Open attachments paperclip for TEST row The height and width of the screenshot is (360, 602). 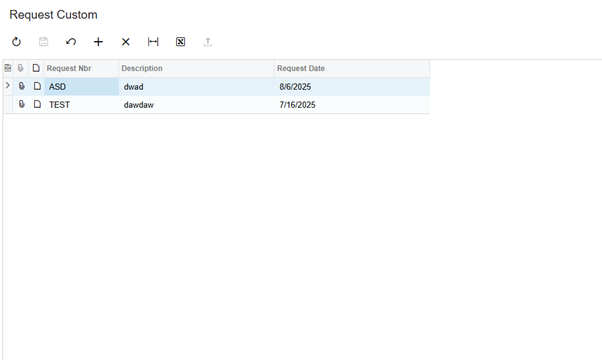pos(22,104)
